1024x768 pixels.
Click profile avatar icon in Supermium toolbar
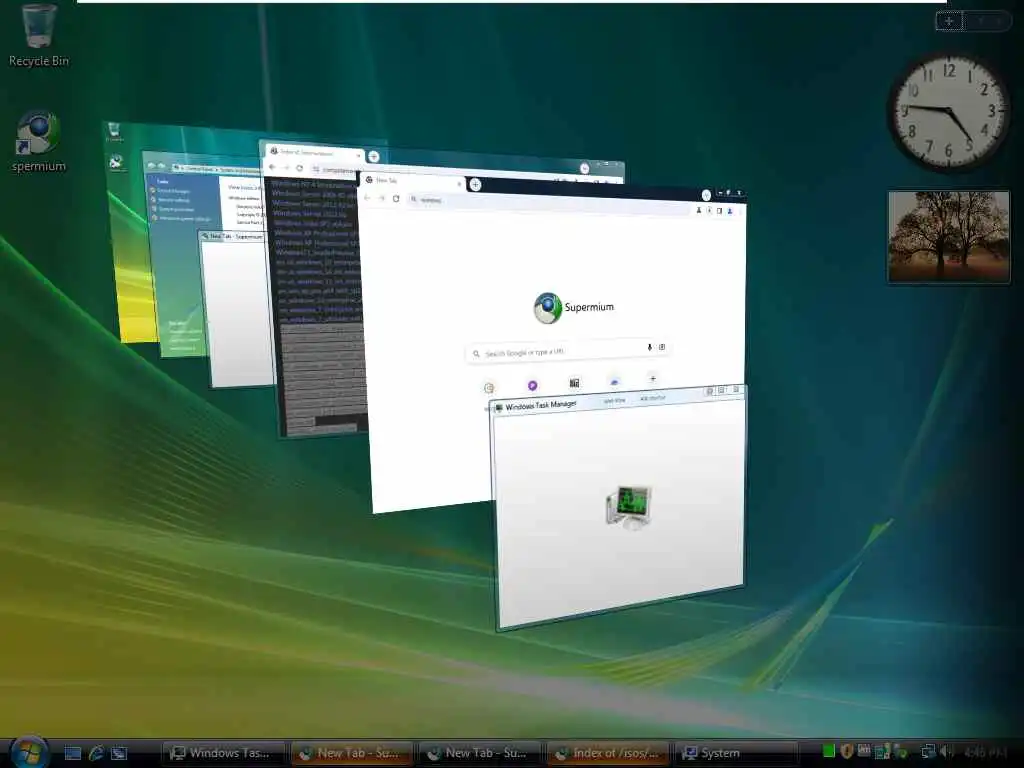click(x=730, y=211)
